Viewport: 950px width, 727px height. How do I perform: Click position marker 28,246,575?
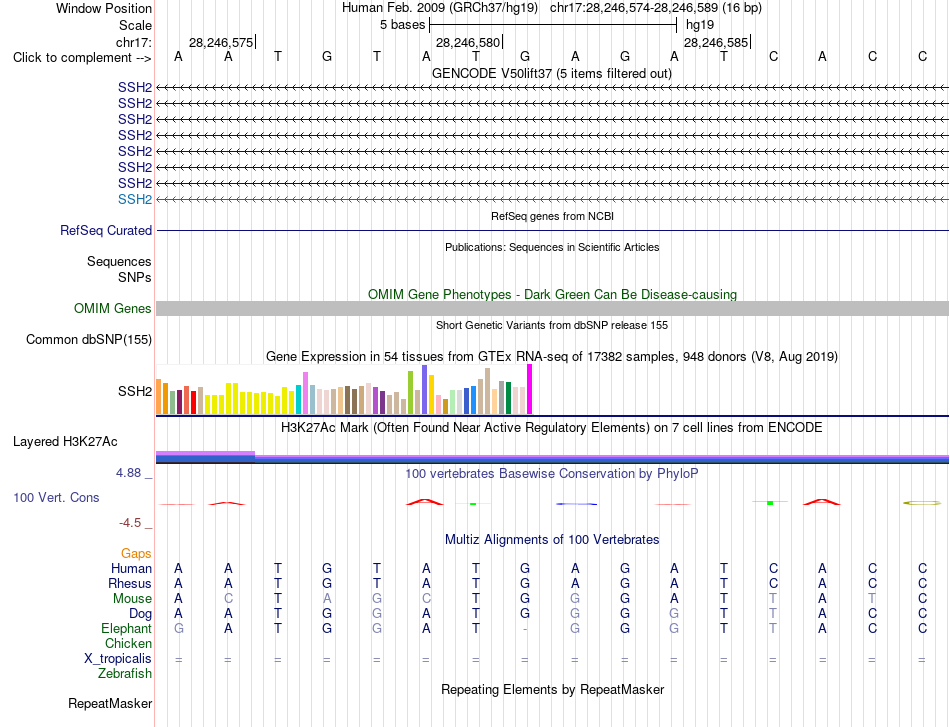(221, 42)
